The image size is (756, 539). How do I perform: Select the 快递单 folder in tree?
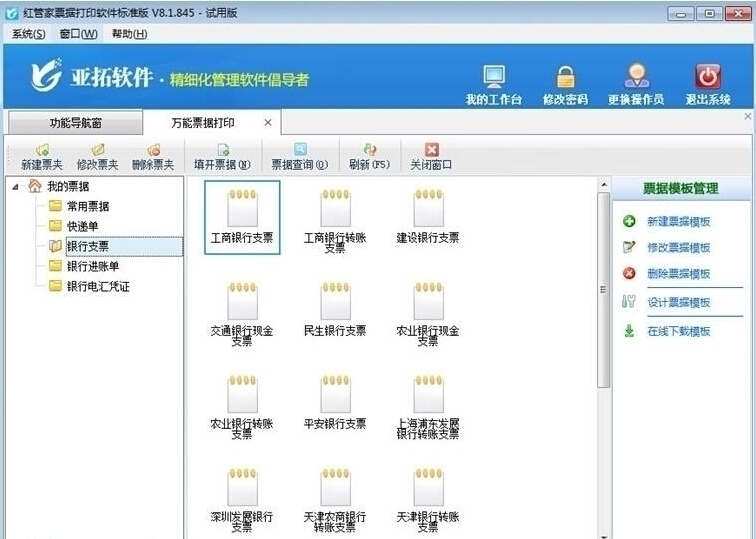tap(82, 226)
